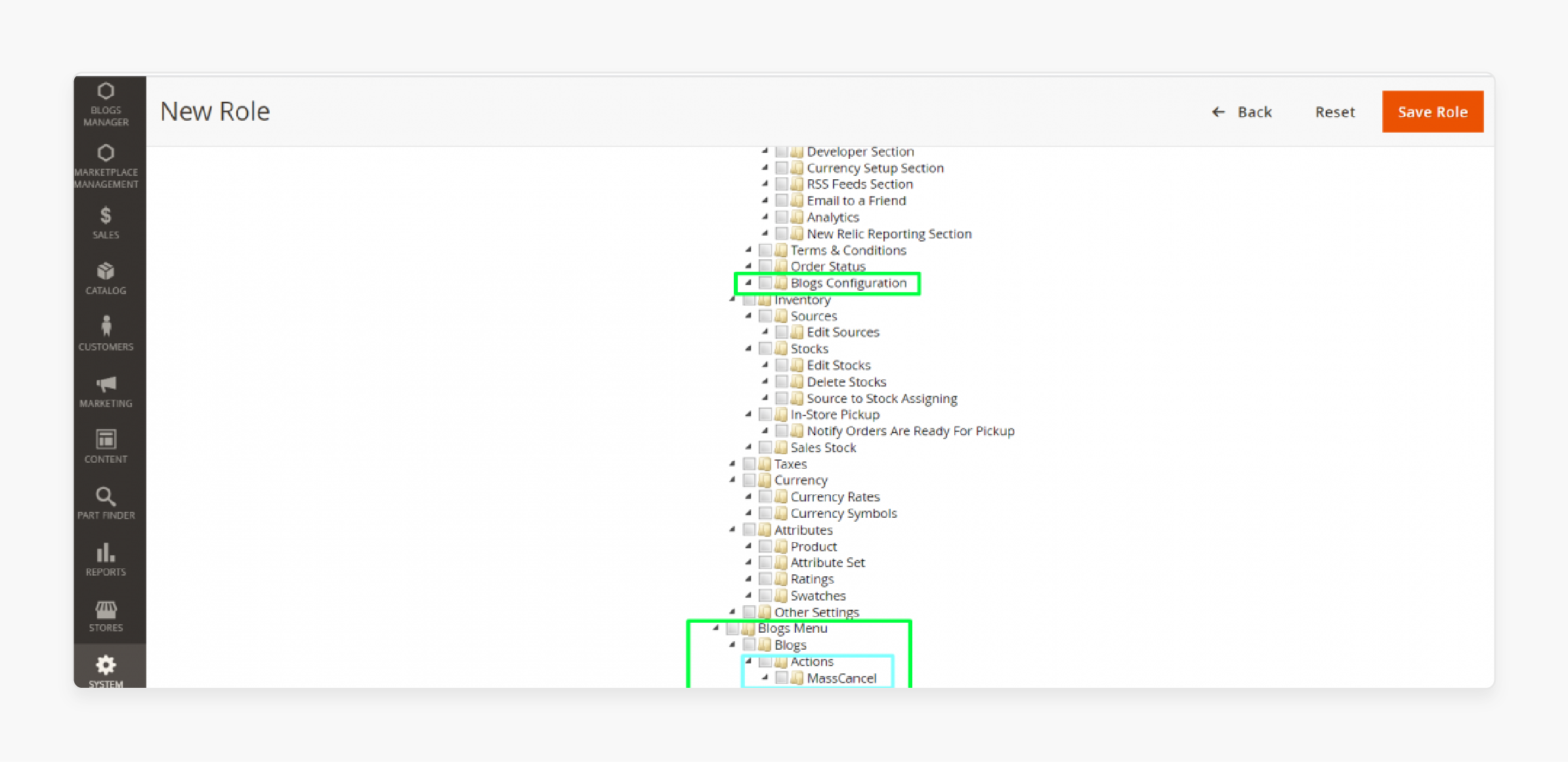The width and height of the screenshot is (1568, 762).
Task: Select the MassCancel tree item
Action: tap(841, 679)
